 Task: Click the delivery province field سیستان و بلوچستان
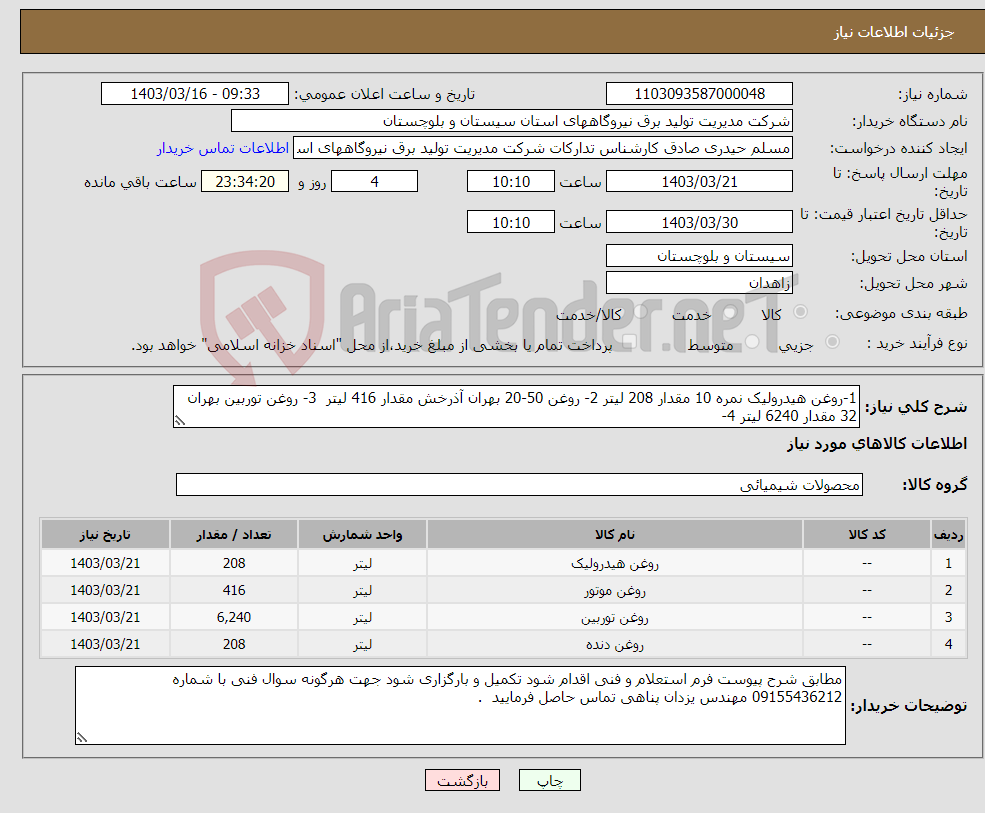(x=699, y=256)
